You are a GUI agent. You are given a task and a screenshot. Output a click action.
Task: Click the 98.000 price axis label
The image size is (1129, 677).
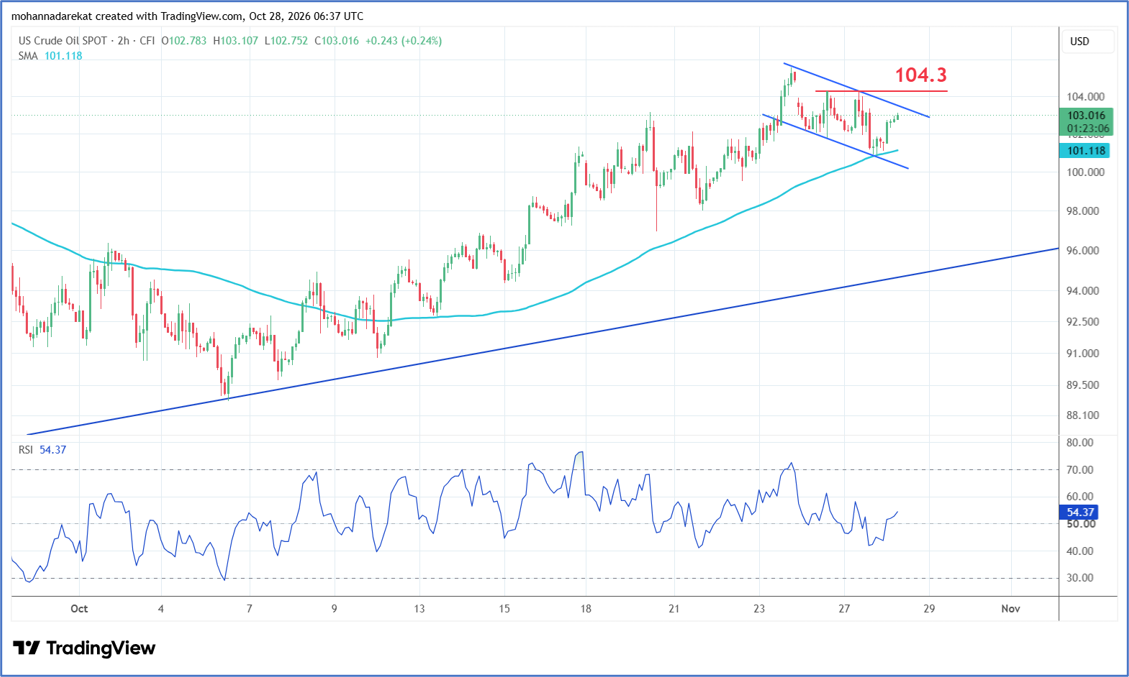[1082, 211]
